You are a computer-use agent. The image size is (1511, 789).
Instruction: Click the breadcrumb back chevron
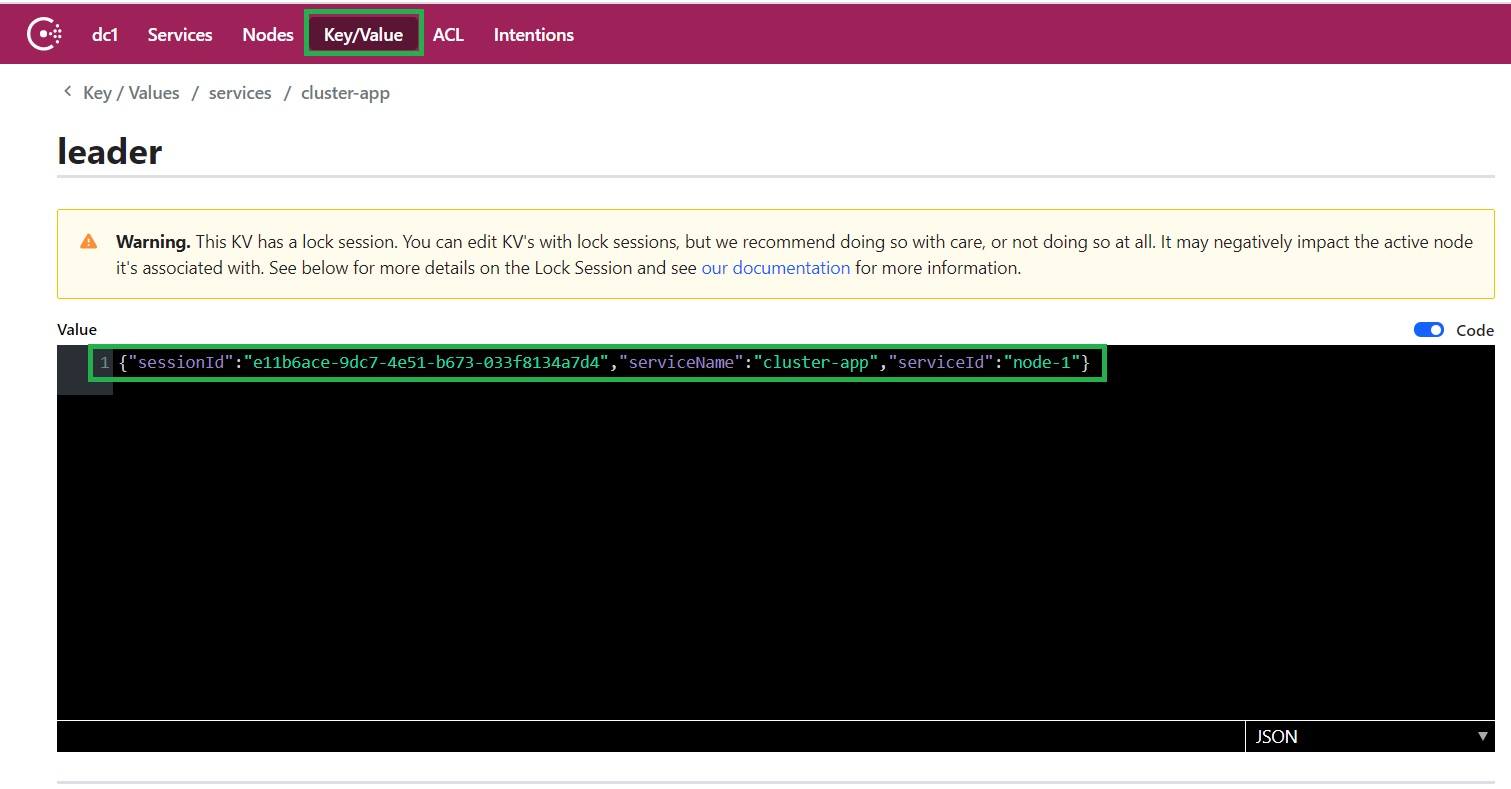coord(67,91)
